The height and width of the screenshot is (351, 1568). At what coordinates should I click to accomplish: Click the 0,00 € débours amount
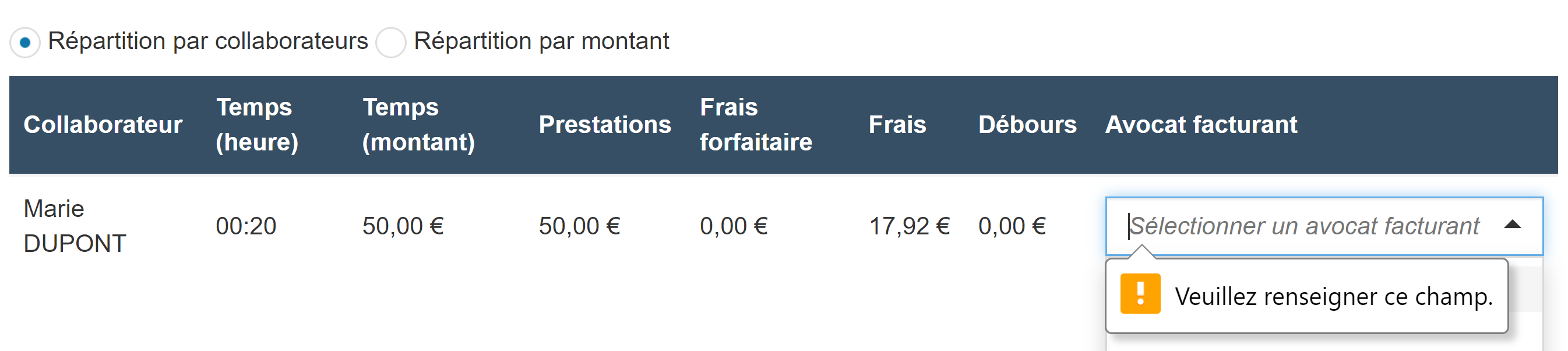(x=1012, y=226)
